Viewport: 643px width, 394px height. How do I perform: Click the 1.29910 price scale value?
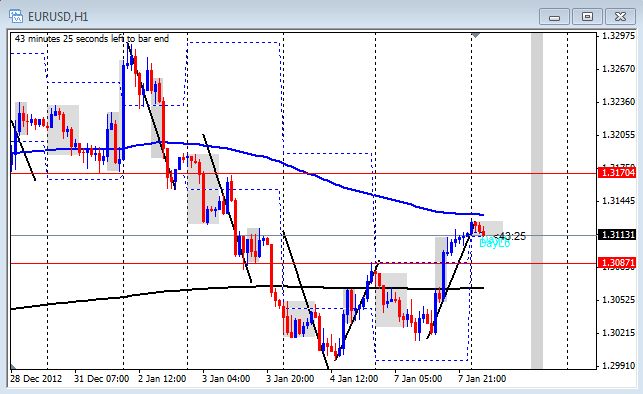(618, 365)
